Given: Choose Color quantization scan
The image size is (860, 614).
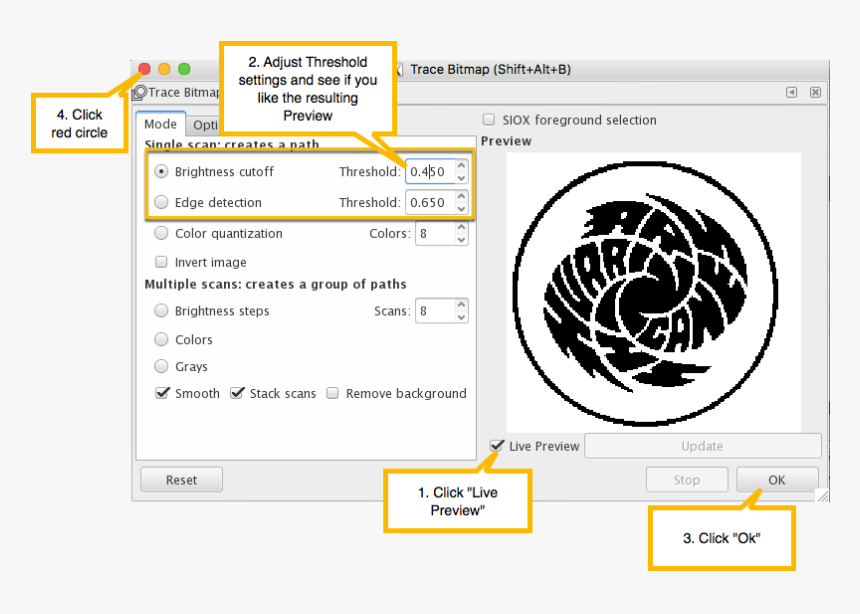Looking at the screenshot, I should (x=161, y=233).
